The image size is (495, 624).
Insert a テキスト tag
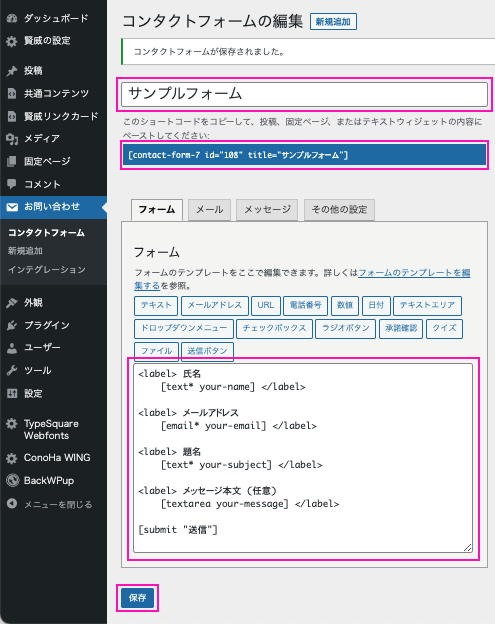(156, 305)
